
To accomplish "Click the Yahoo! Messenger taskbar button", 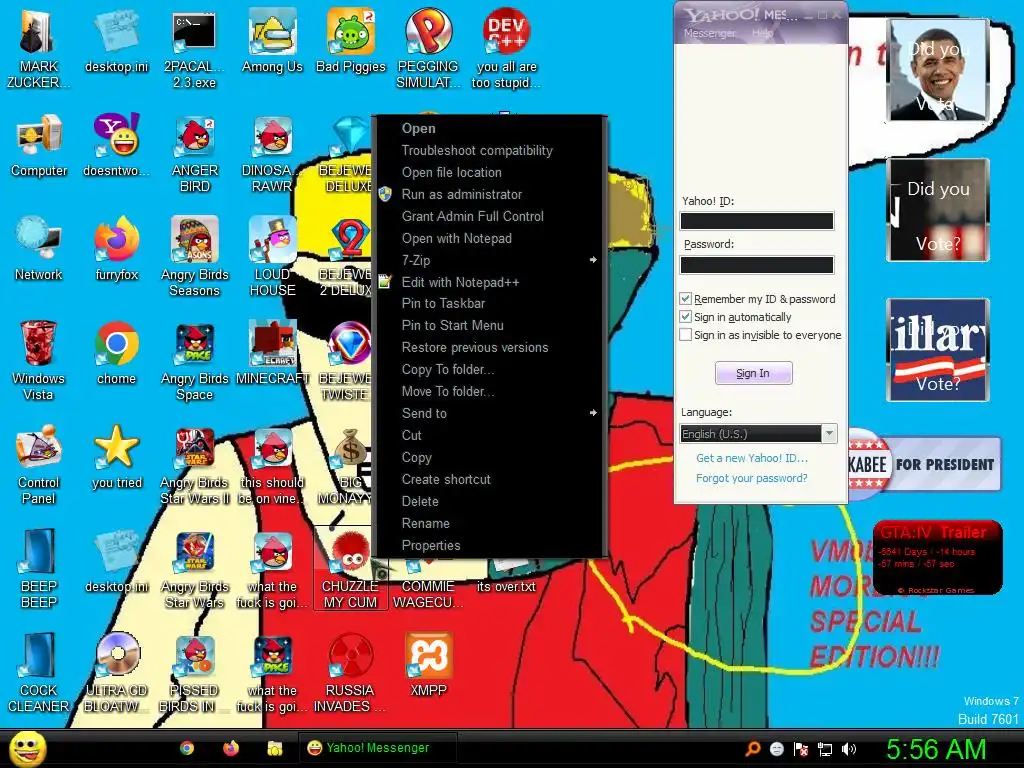I will [377, 748].
